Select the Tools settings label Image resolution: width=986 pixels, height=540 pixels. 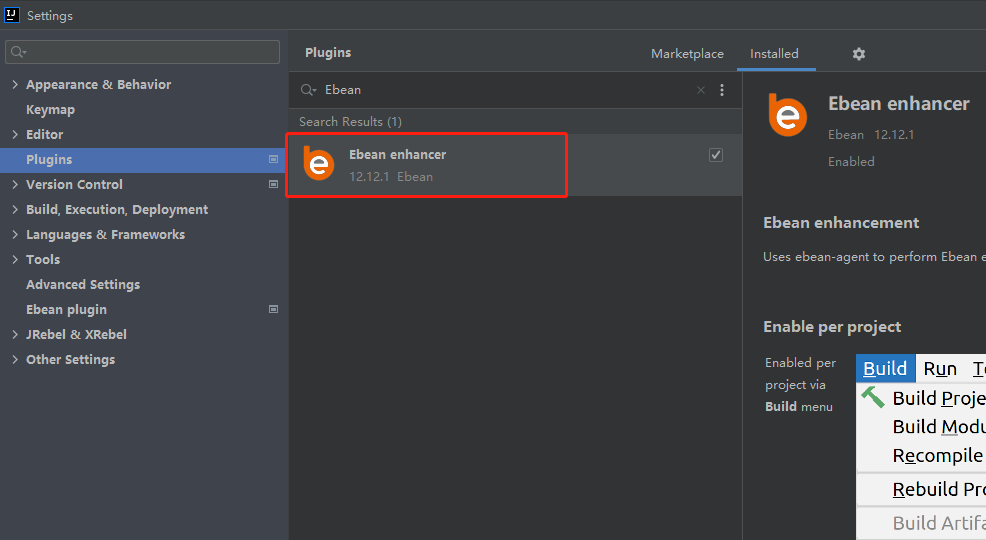point(43,260)
